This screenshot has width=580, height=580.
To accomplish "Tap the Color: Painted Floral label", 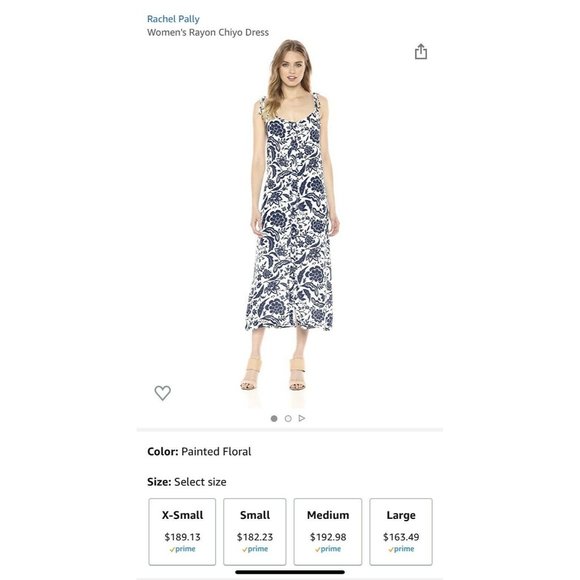I will pos(199,452).
